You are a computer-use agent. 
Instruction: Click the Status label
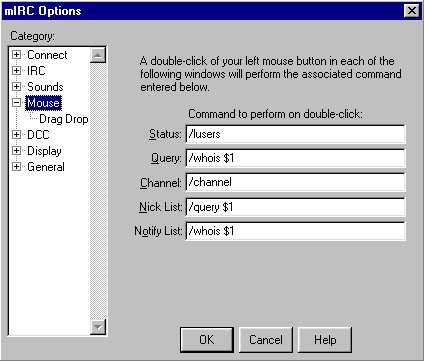point(165,134)
